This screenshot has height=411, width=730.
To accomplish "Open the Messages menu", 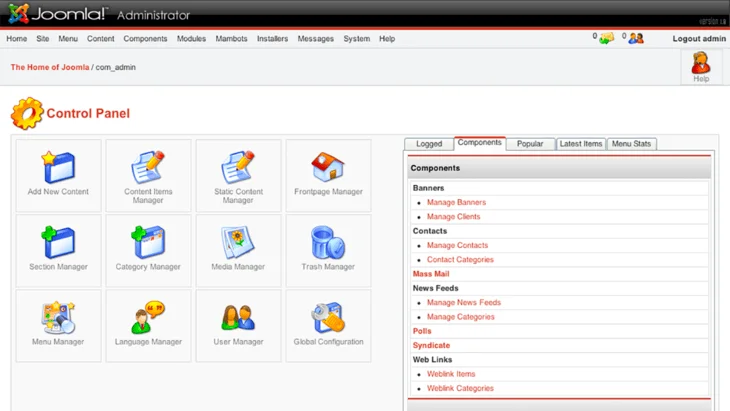I will click(x=316, y=39).
